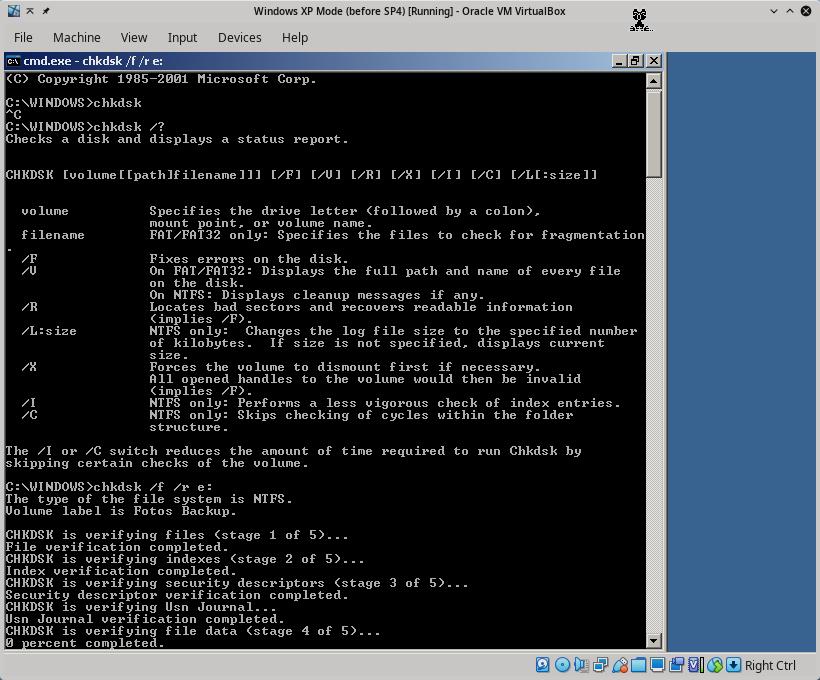Click 'The type of the file system is NTFS.'

(149, 499)
